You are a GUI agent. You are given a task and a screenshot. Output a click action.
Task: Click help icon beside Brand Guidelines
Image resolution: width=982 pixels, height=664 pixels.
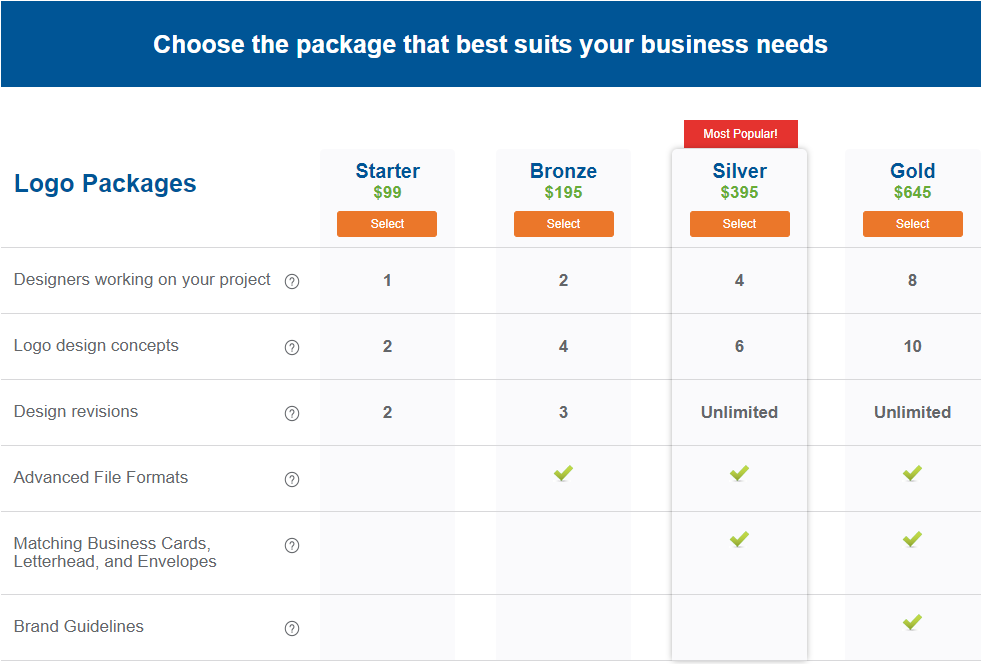(x=292, y=629)
